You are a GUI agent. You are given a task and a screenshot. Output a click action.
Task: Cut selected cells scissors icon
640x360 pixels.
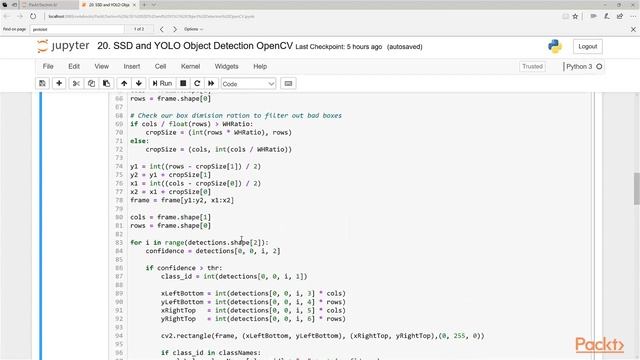tap(76, 83)
